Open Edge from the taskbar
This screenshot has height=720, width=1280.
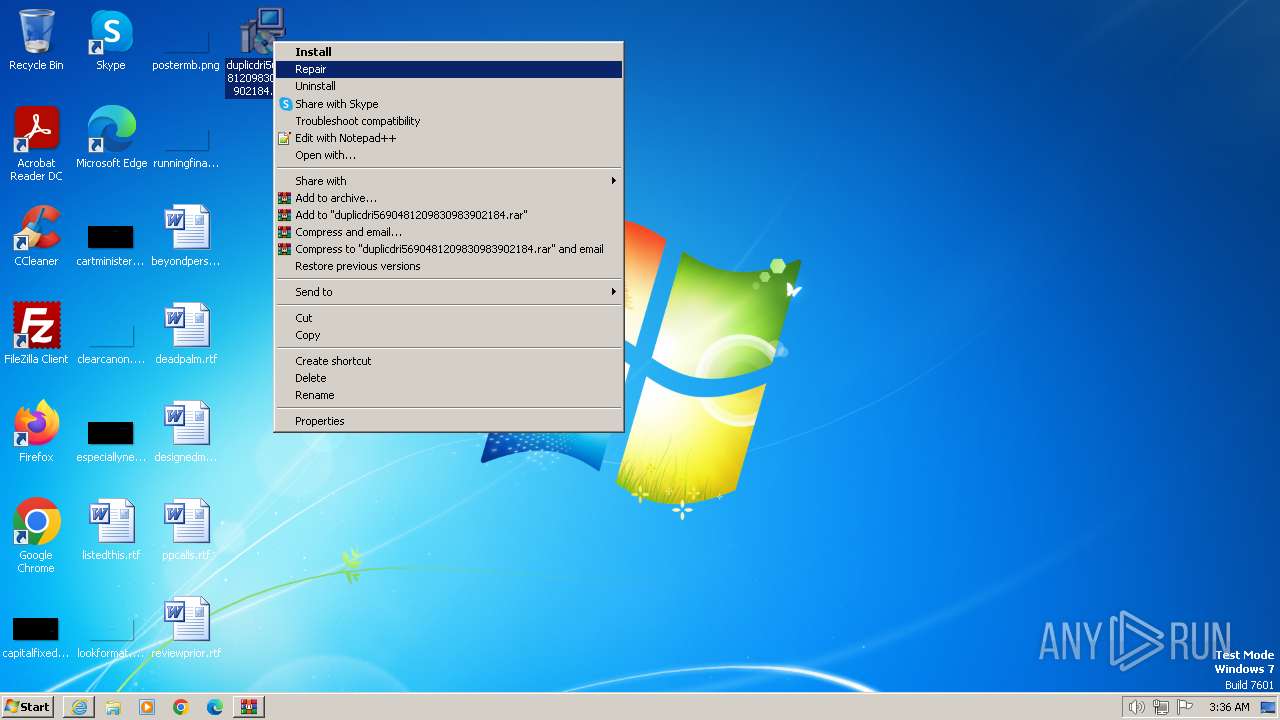[215, 707]
